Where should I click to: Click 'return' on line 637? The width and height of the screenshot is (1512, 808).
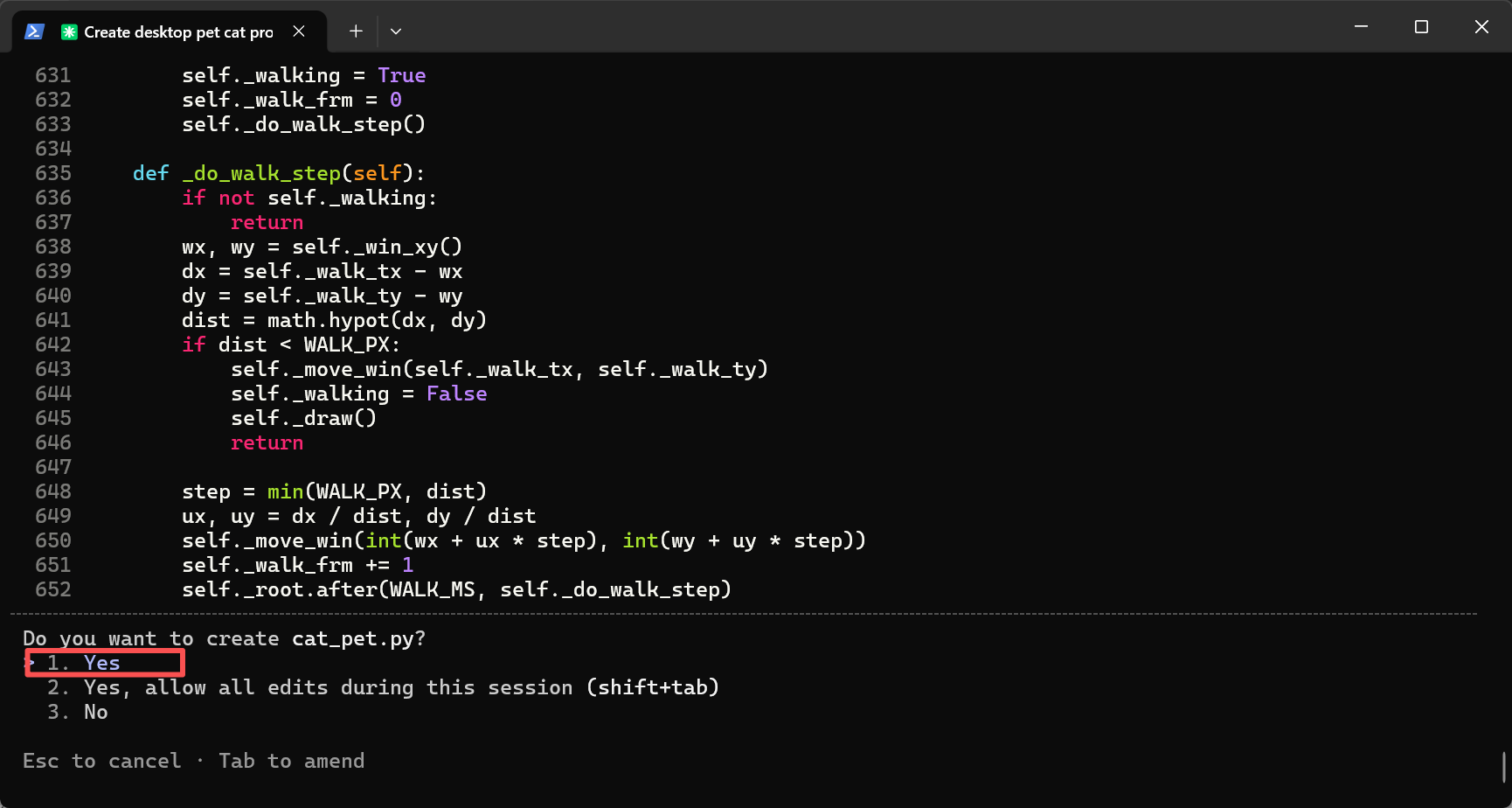[x=267, y=222]
